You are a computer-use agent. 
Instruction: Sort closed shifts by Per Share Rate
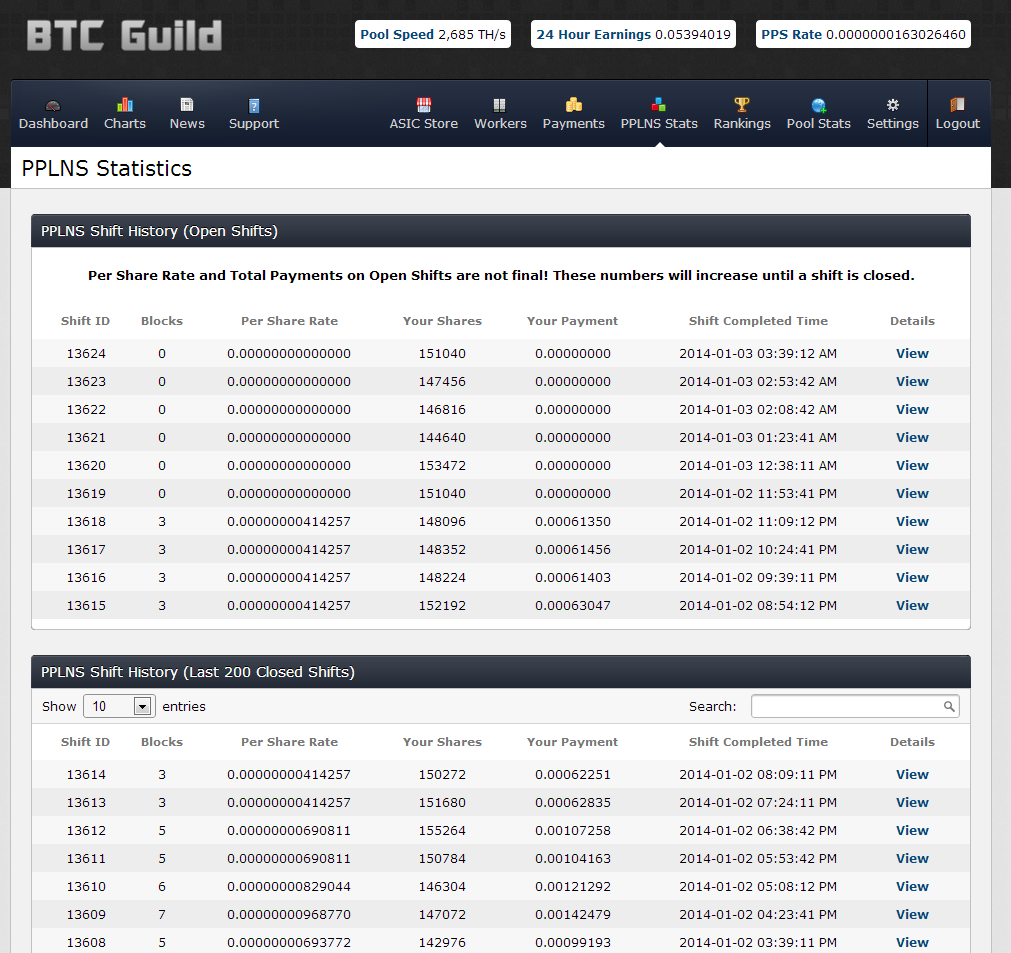(289, 742)
